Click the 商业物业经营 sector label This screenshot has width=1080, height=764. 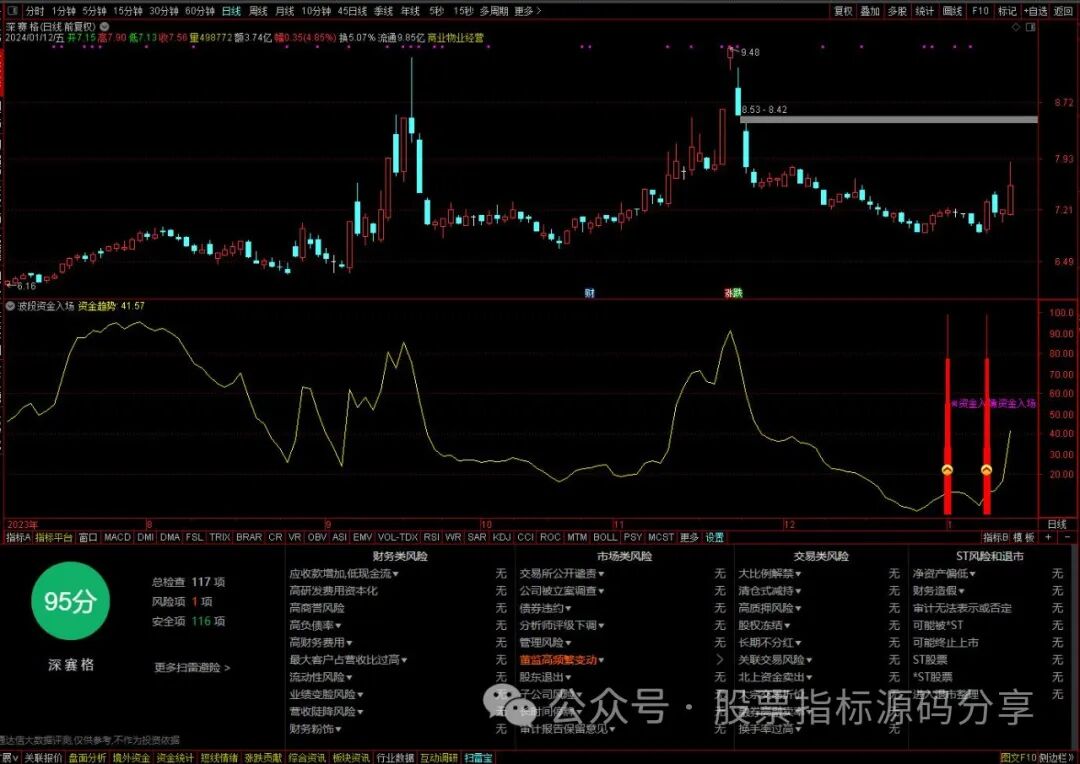click(456, 38)
